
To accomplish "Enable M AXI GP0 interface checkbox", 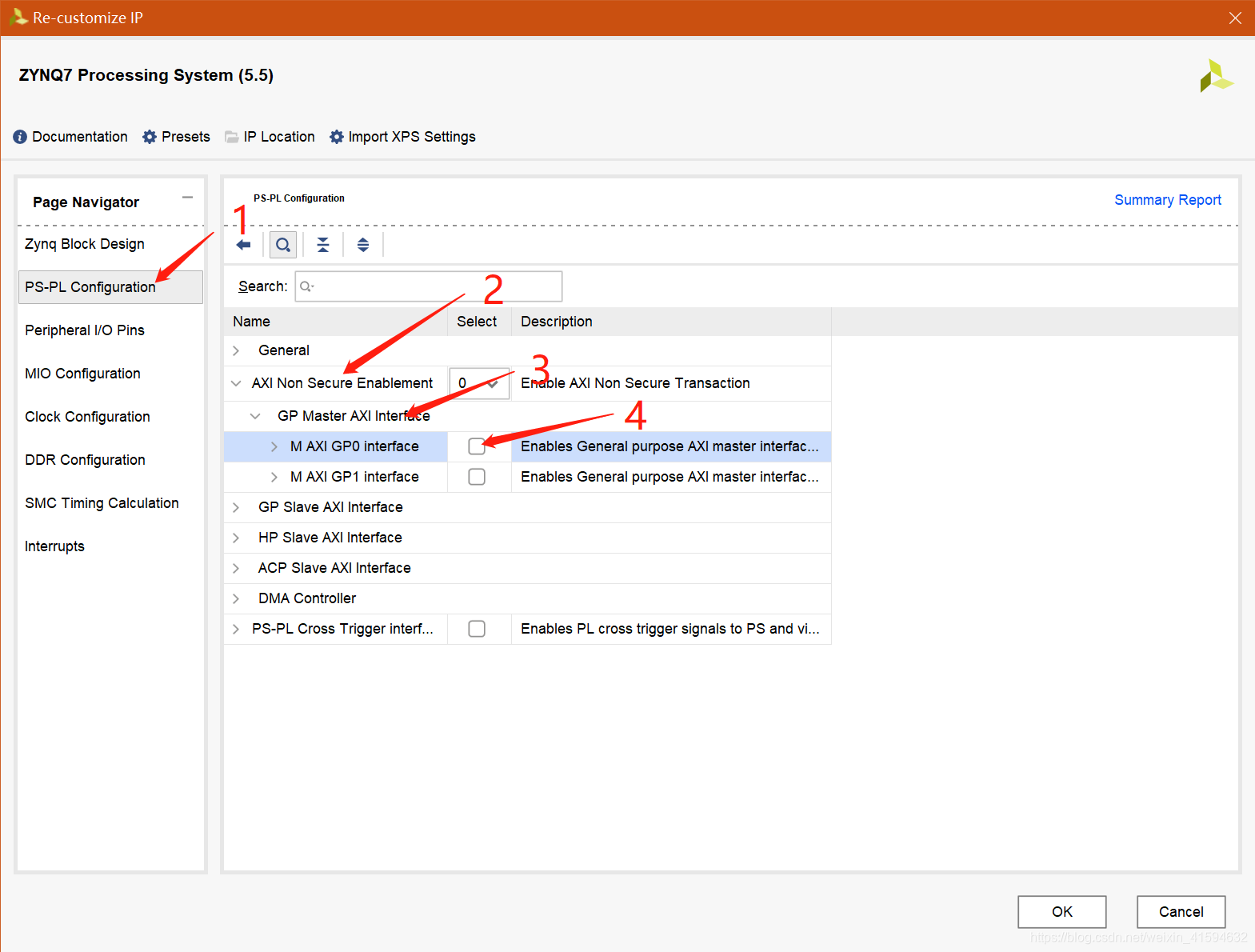I will [x=477, y=446].
